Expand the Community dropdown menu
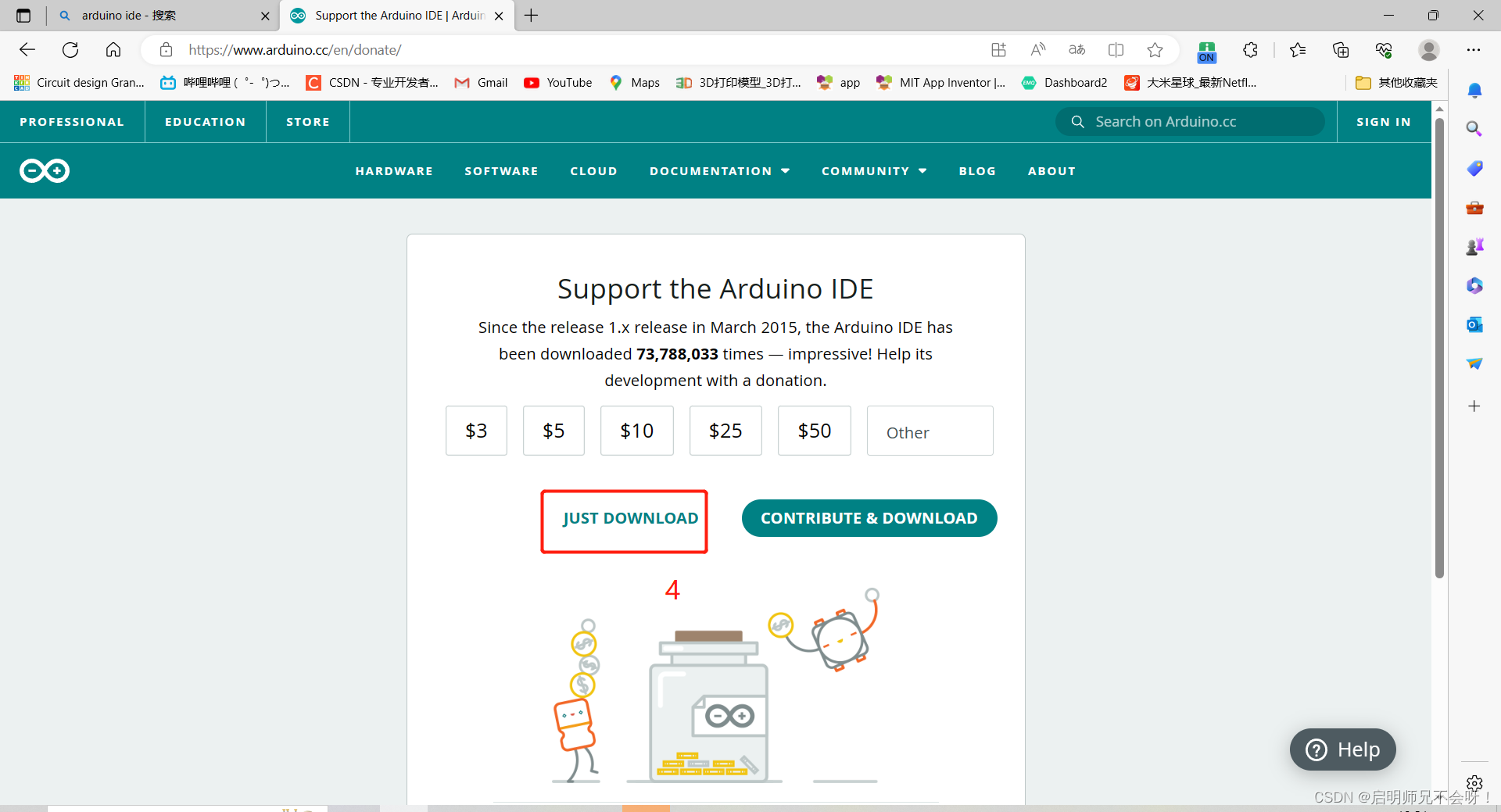The width and height of the screenshot is (1501, 812). click(x=874, y=170)
